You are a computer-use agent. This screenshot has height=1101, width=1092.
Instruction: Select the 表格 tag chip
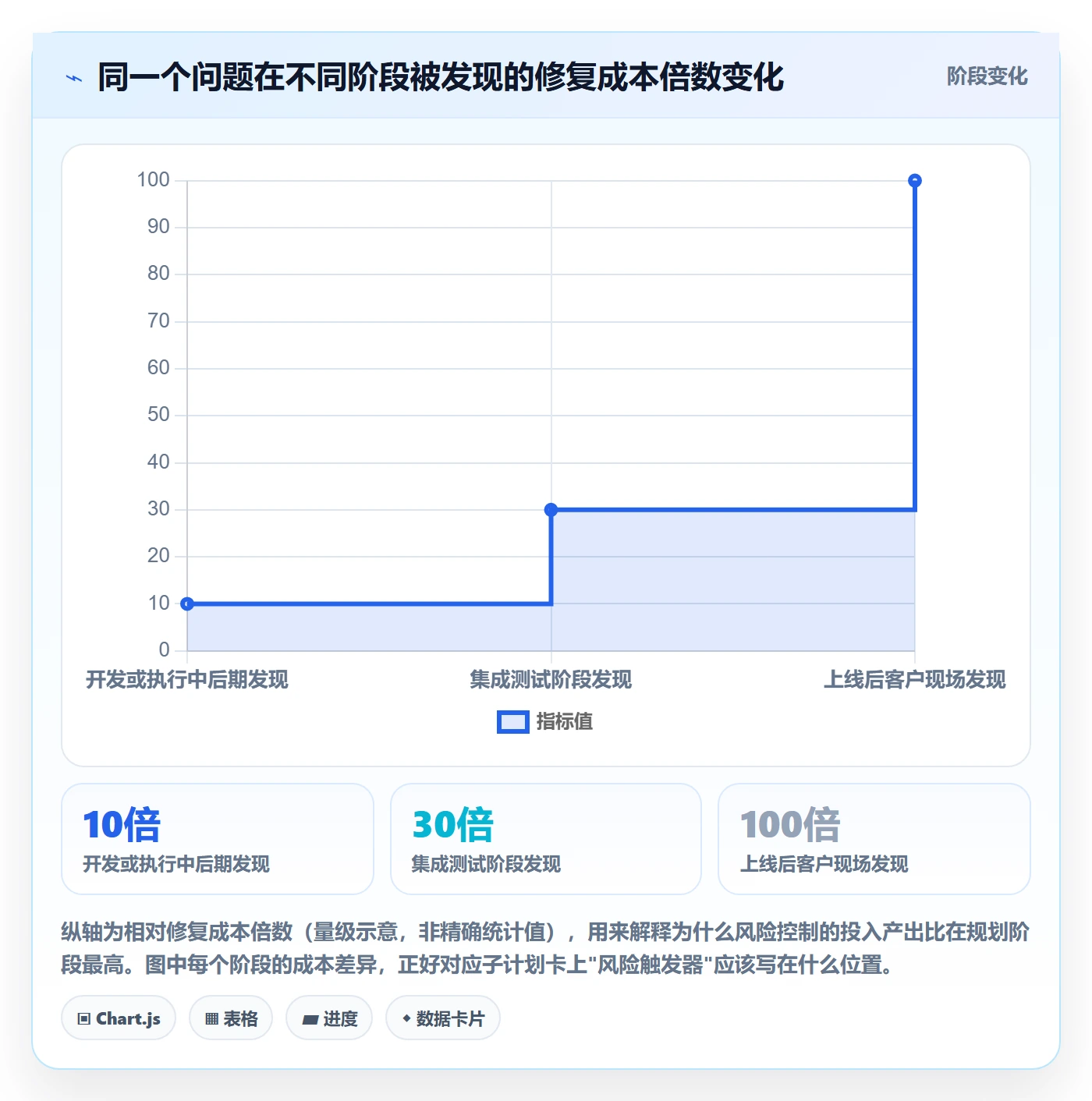[231, 1018]
